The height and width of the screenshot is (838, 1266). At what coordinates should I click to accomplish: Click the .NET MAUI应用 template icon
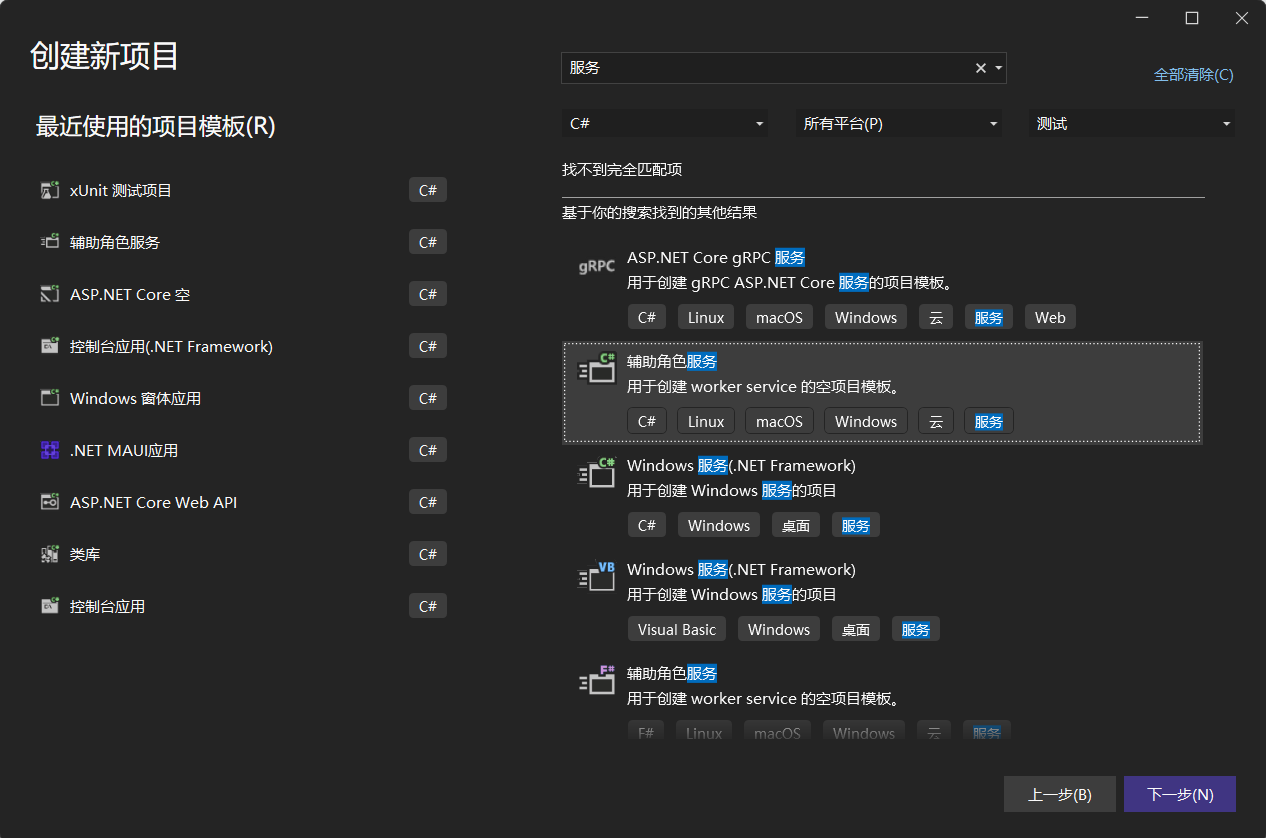point(50,450)
